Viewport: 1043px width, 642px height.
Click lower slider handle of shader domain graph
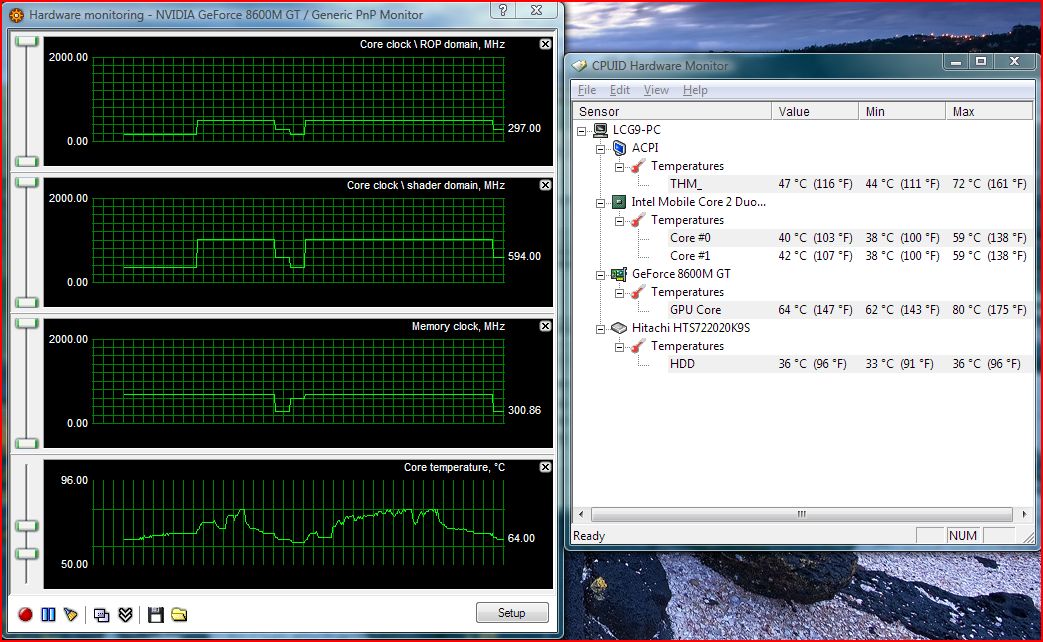click(x=27, y=303)
